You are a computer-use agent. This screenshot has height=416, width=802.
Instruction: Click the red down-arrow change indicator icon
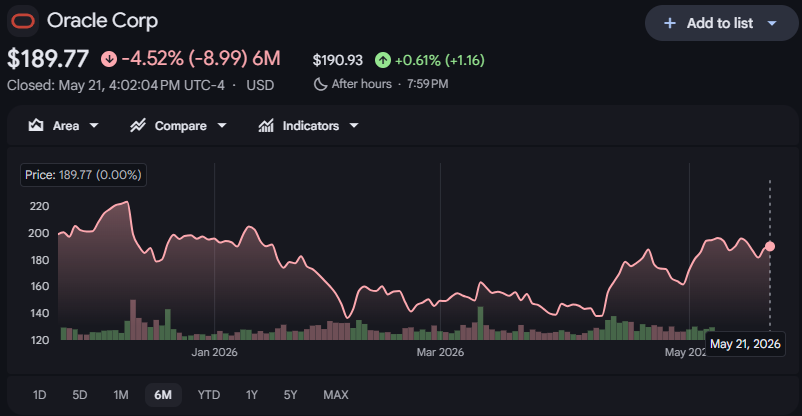point(109,59)
